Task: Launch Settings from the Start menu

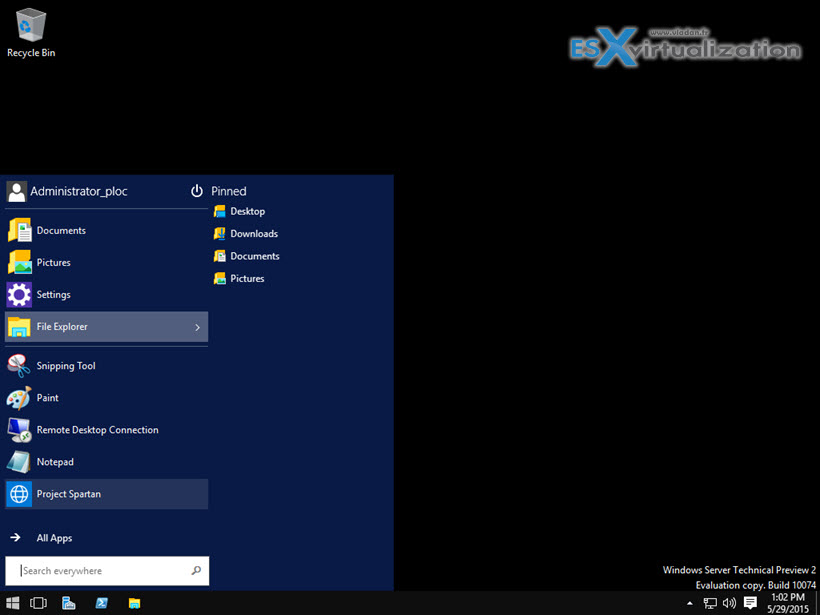Action: (x=107, y=294)
